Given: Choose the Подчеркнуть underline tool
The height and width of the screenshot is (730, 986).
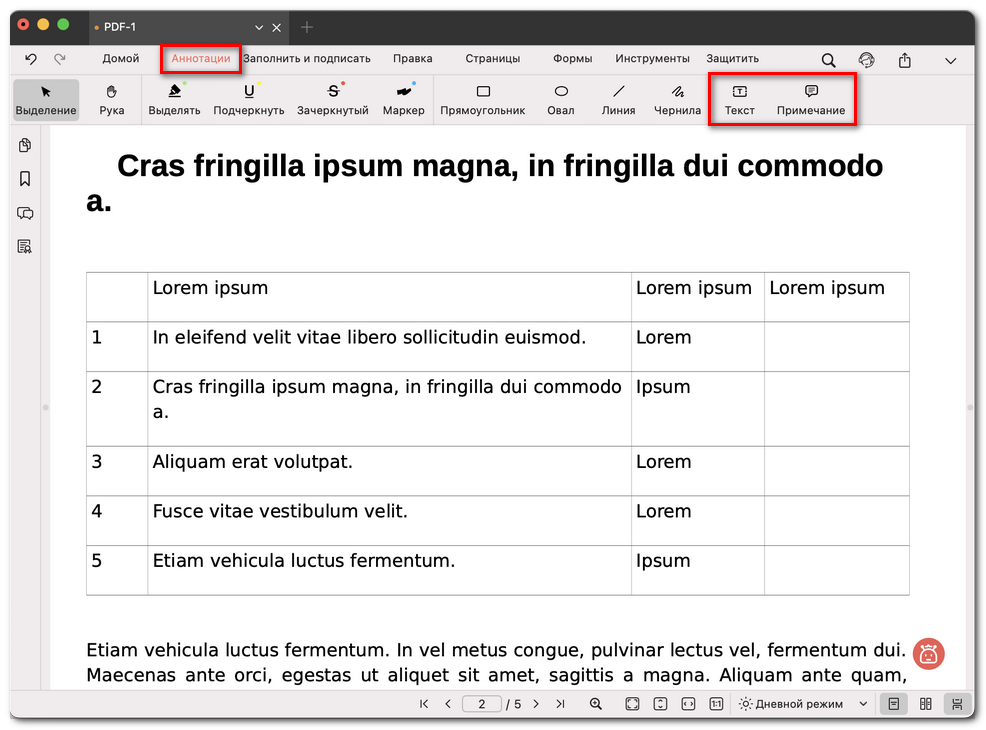Looking at the screenshot, I should point(248,99).
